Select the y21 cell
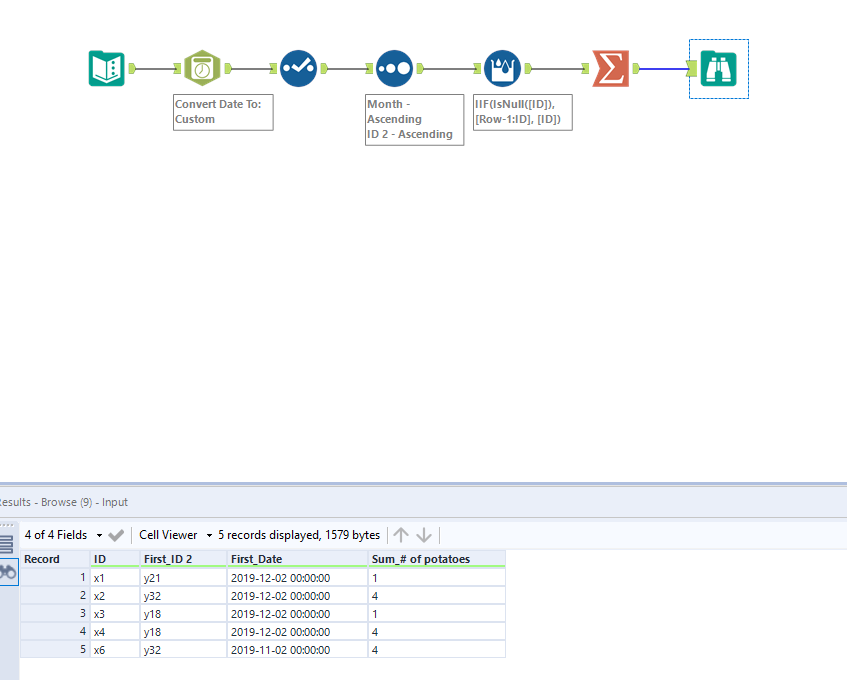The width and height of the screenshot is (847, 680). (x=183, y=578)
